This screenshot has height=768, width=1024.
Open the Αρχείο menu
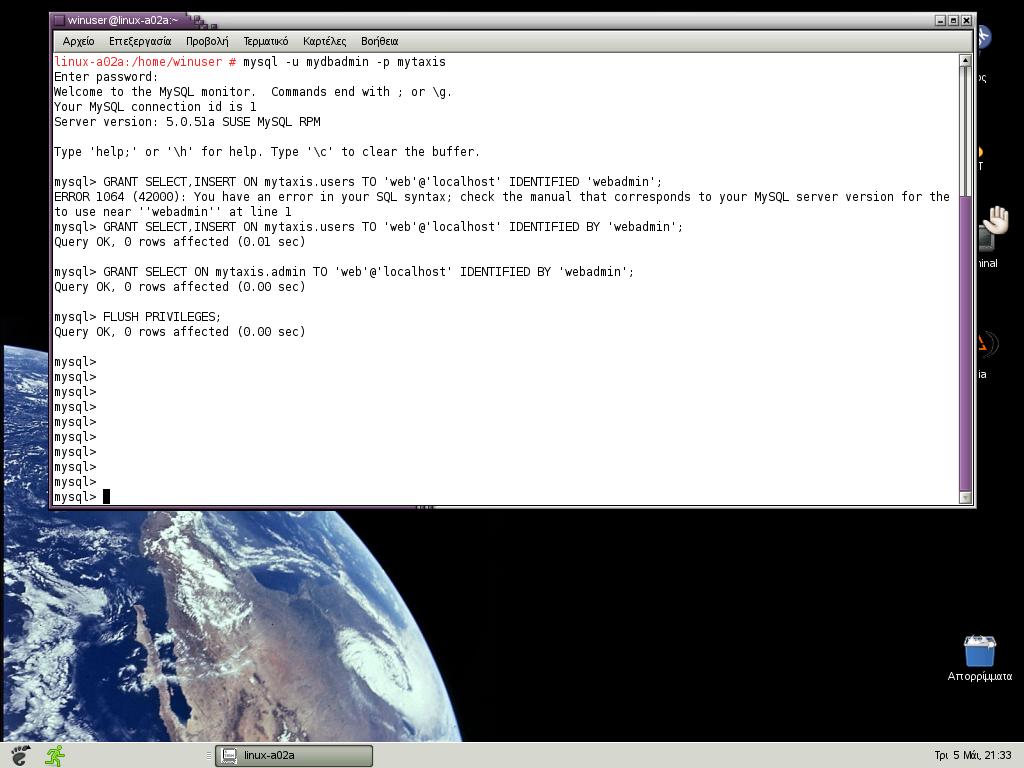click(x=78, y=41)
